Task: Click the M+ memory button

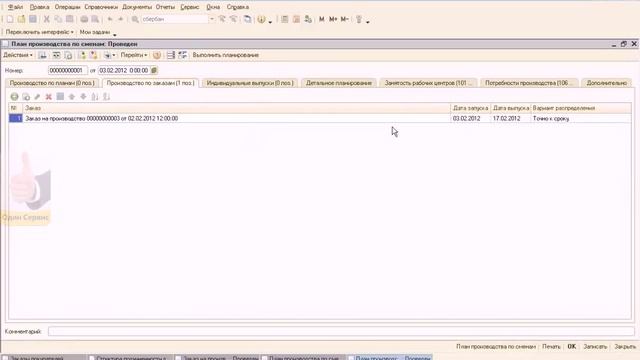Action: 333,19
